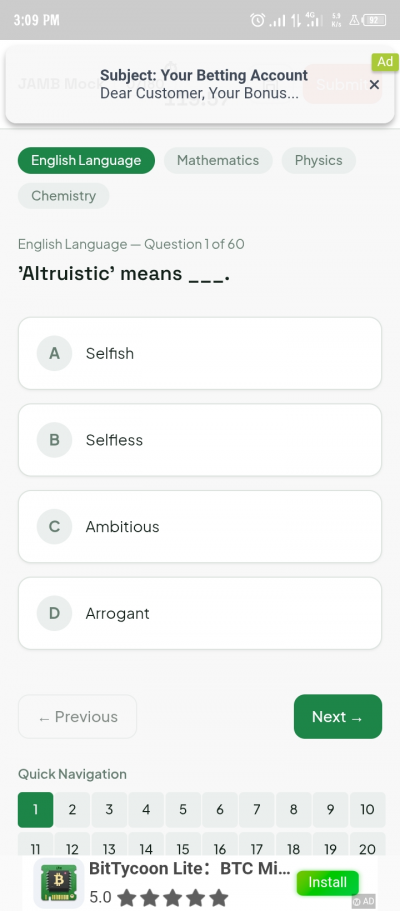Go to the Next question
Image resolution: width=400 pixels, height=911 pixels.
pyautogui.click(x=338, y=716)
